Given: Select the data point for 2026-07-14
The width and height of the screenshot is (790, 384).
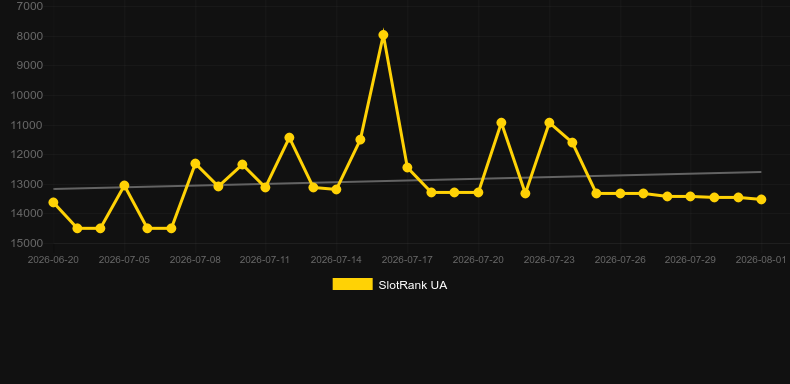Looking at the screenshot, I should 336,189.
